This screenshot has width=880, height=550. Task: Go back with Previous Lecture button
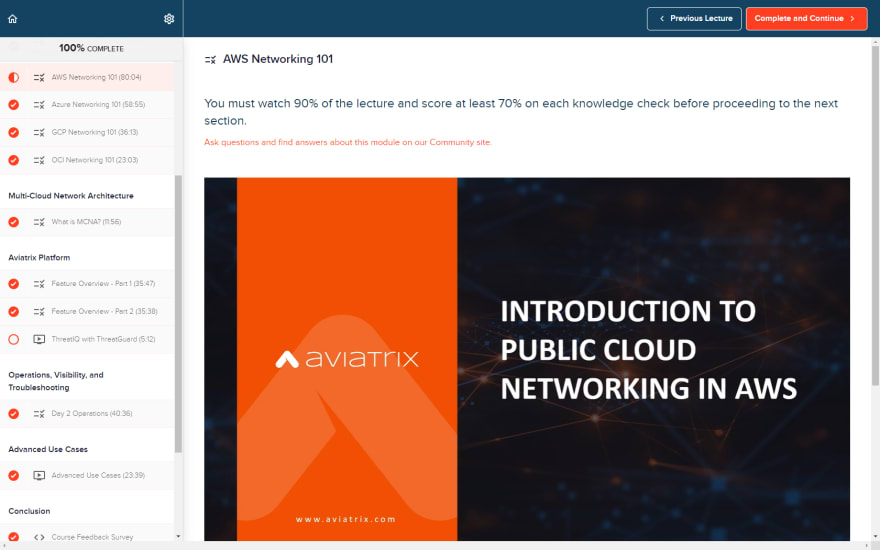pyautogui.click(x=694, y=19)
